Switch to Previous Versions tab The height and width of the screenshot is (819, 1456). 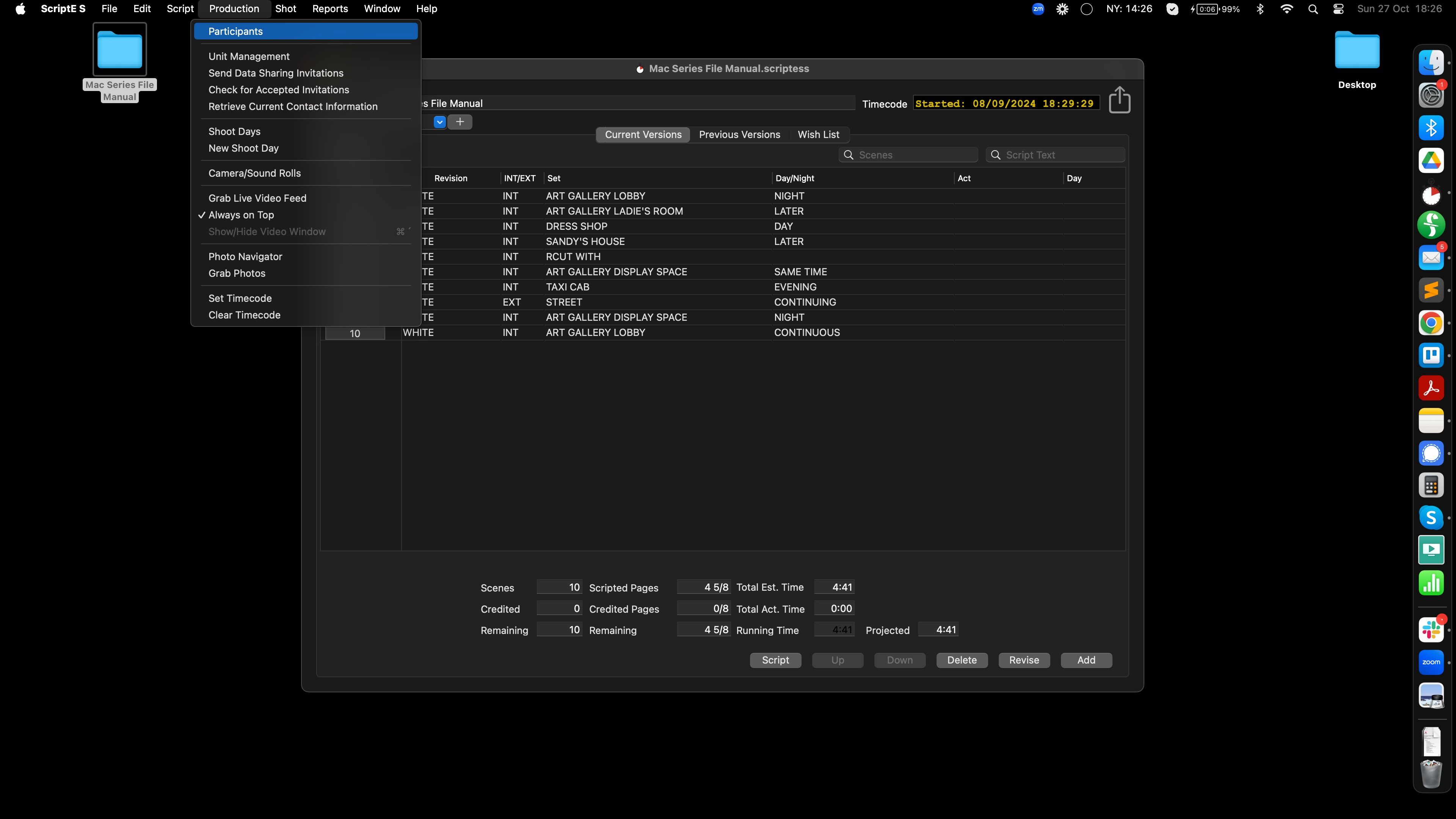point(739,135)
